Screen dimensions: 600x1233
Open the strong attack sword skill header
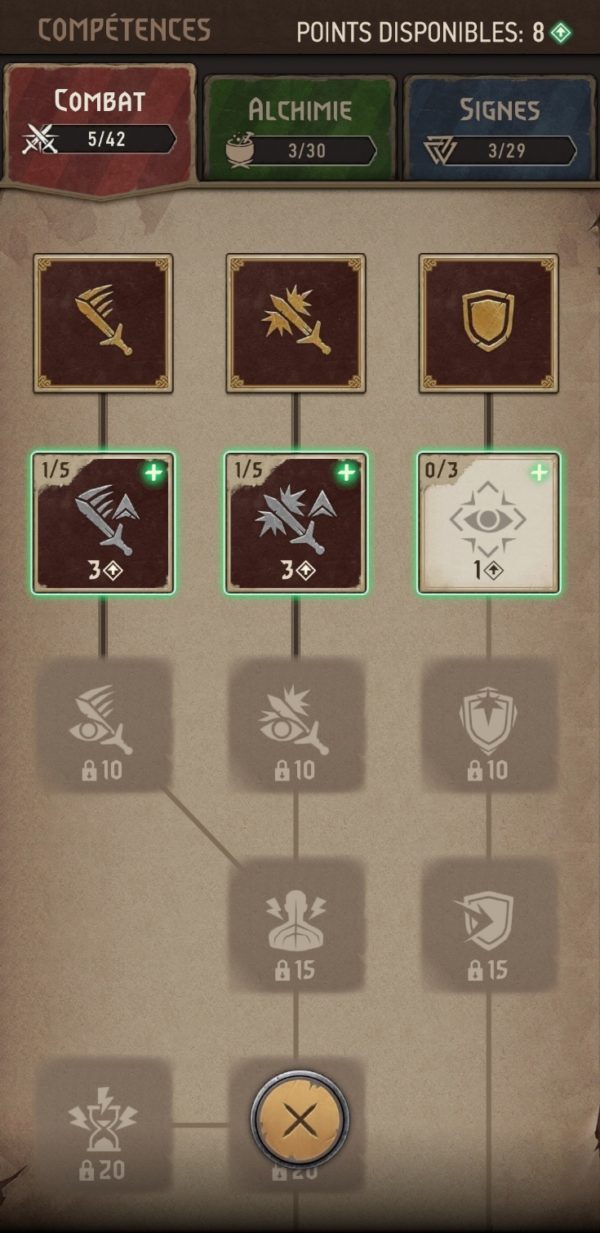pyautogui.click(x=296, y=322)
